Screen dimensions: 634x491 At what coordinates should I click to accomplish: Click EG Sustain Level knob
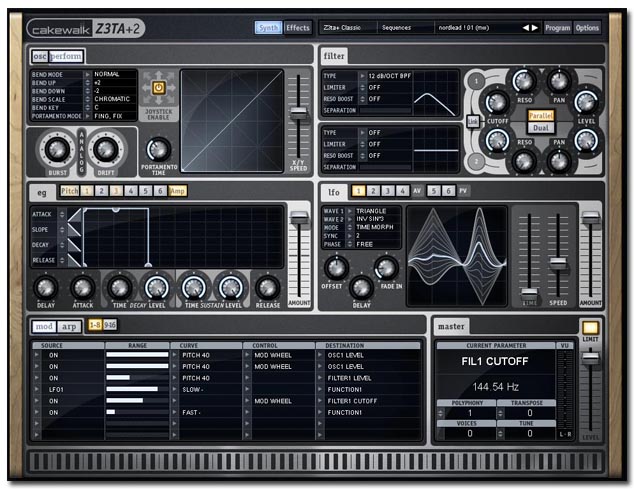pyautogui.click(x=230, y=288)
